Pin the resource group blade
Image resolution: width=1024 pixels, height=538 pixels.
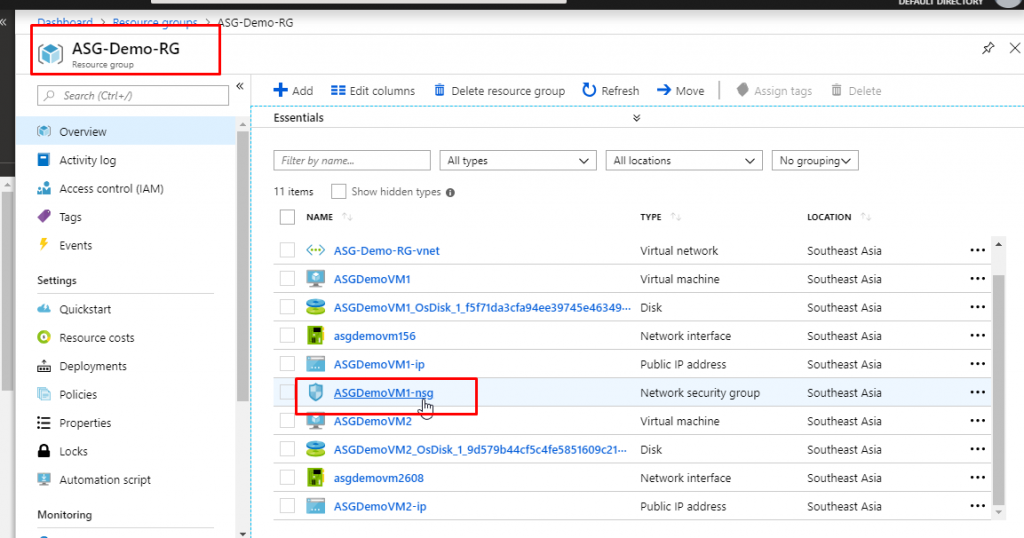click(988, 48)
